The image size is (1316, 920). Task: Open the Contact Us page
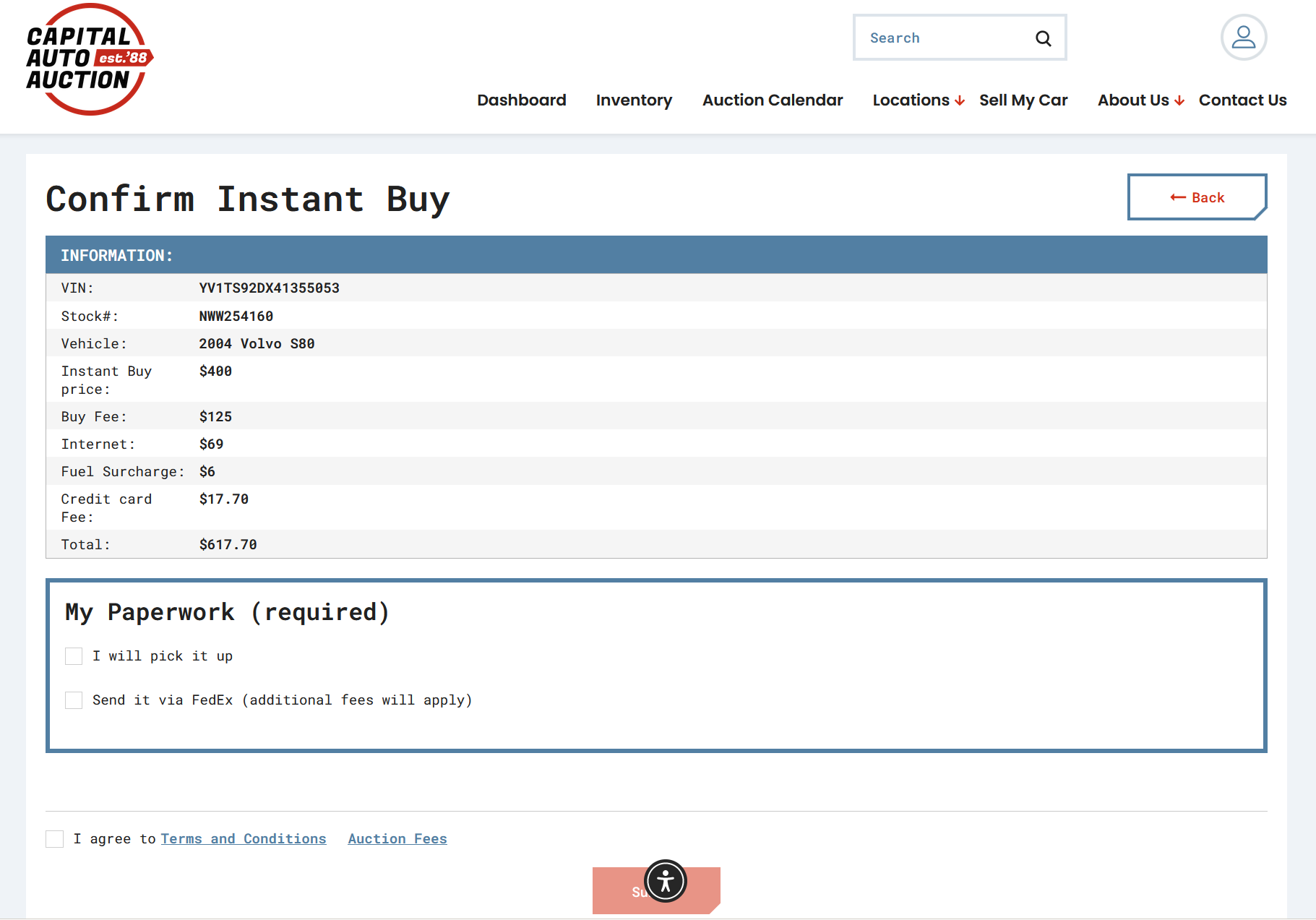click(x=1242, y=100)
